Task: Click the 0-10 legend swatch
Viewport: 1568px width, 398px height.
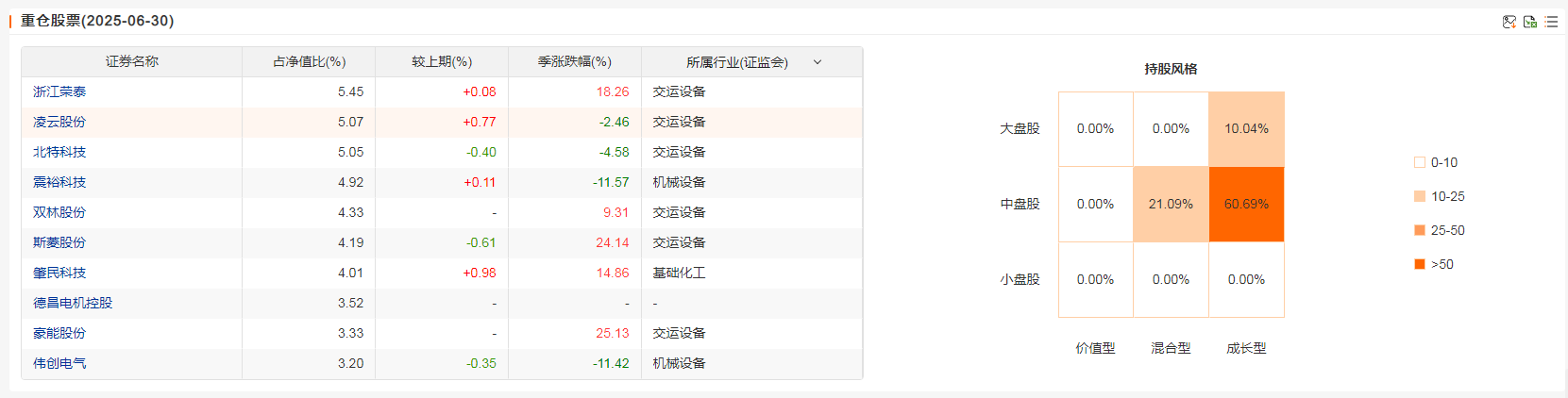Action: pyautogui.click(x=1420, y=162)
